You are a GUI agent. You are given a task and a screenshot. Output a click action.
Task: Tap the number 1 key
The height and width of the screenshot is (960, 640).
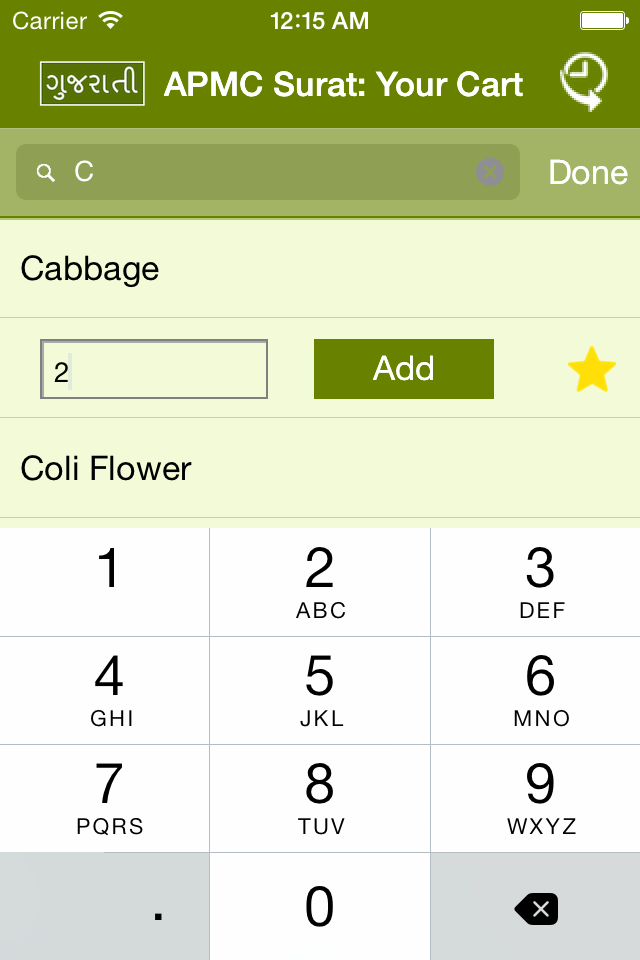tap(105, 582)
